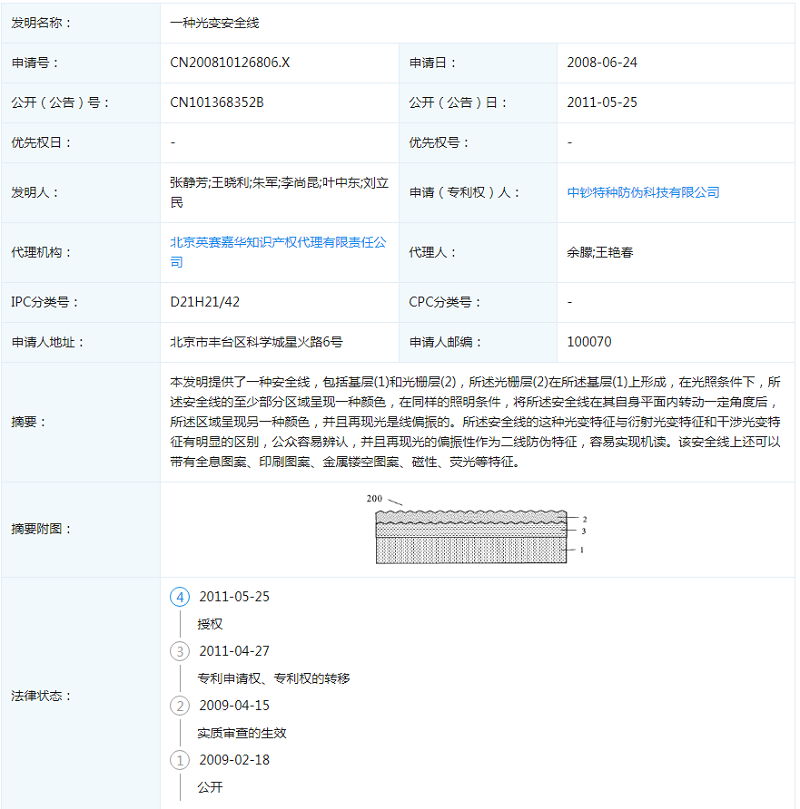
Task: Click the abstract text paragraph
Action: [x=477, y=422]
